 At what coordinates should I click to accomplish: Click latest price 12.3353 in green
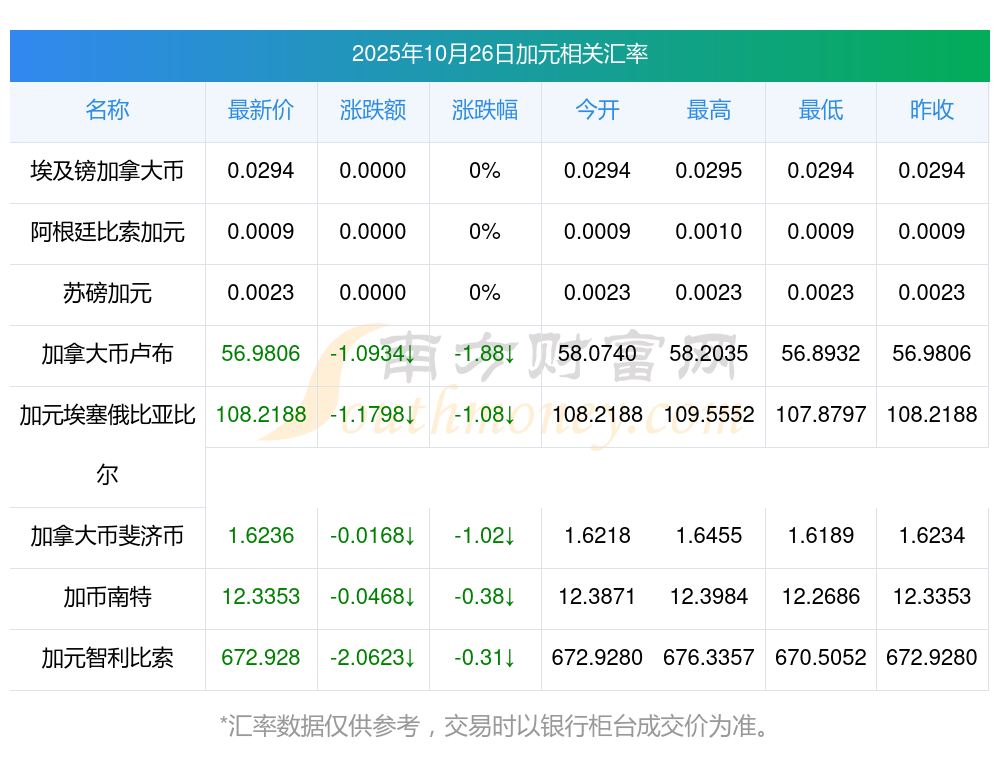[x=261, y=597]
